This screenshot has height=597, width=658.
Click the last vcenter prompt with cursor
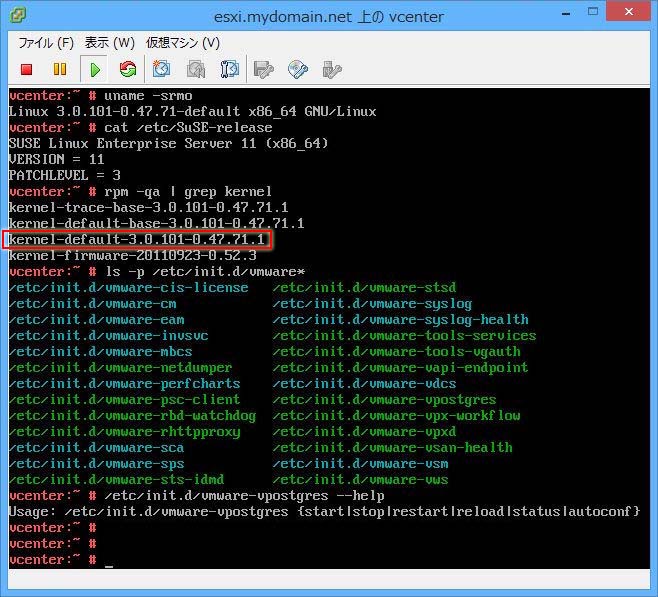[61, 560]
